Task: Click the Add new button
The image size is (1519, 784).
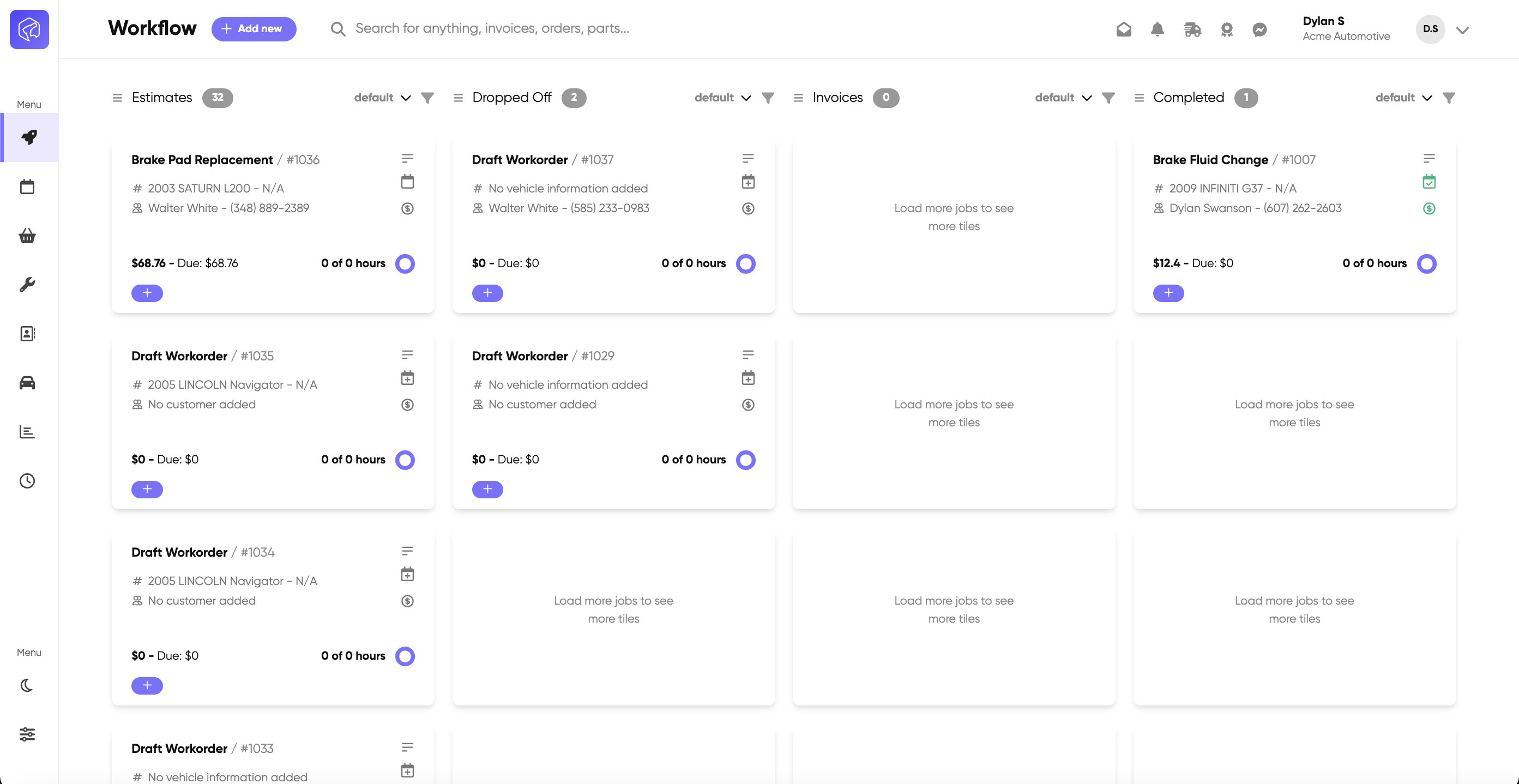Action: tap(254, 29)
